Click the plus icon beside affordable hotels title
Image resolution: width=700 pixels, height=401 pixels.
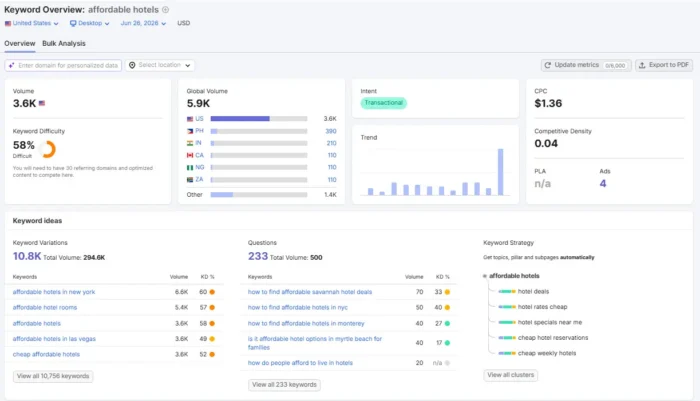click(165, 9)
